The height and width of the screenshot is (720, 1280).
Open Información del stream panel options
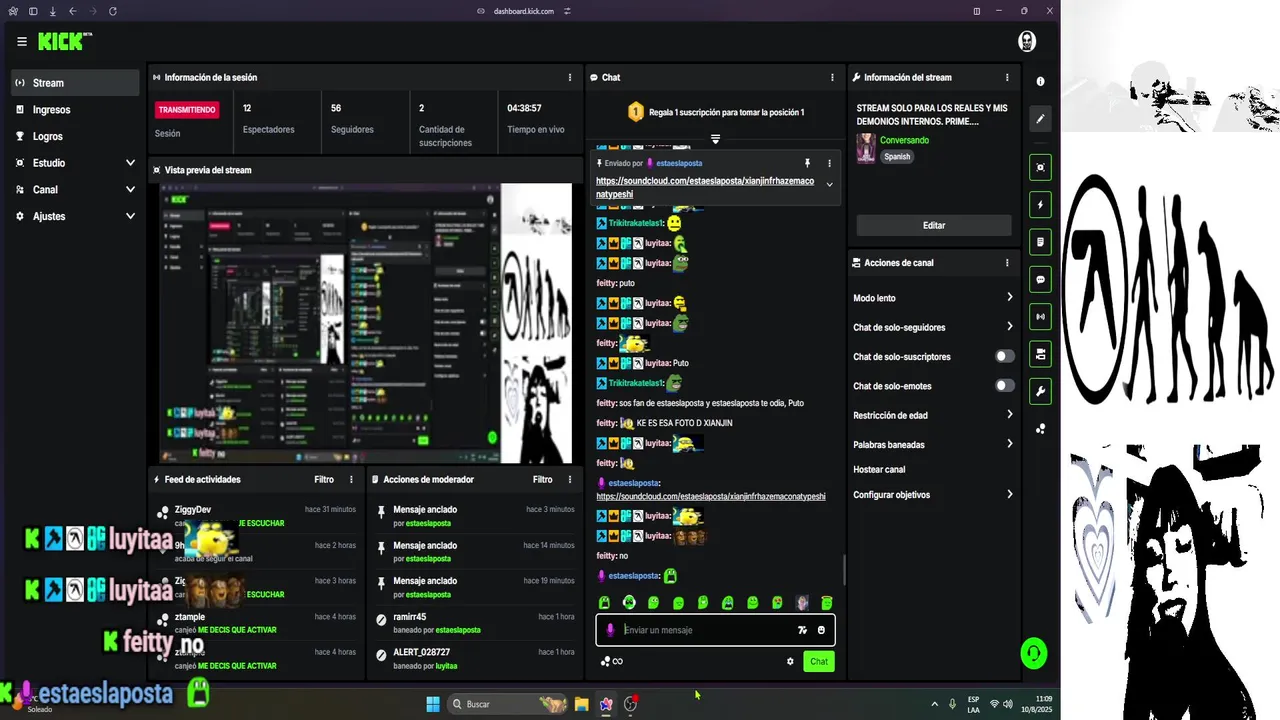tap(1007, 77)
